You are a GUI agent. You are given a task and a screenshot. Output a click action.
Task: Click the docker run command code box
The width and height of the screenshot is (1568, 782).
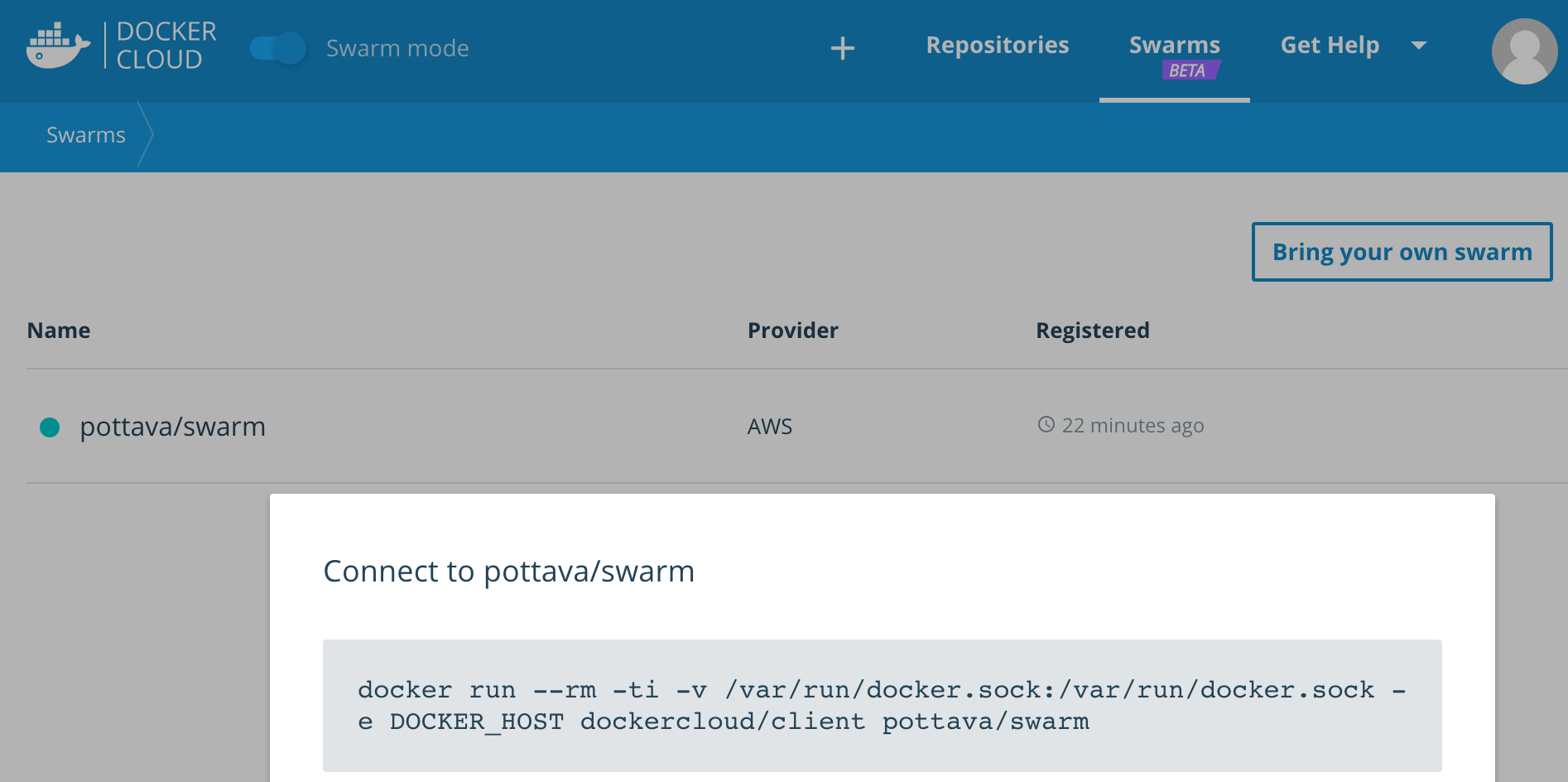click(882, 706)
